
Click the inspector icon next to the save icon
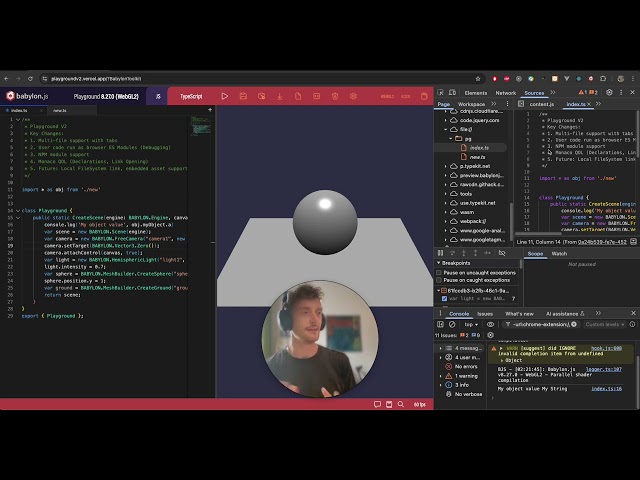(x=262, y=96)
